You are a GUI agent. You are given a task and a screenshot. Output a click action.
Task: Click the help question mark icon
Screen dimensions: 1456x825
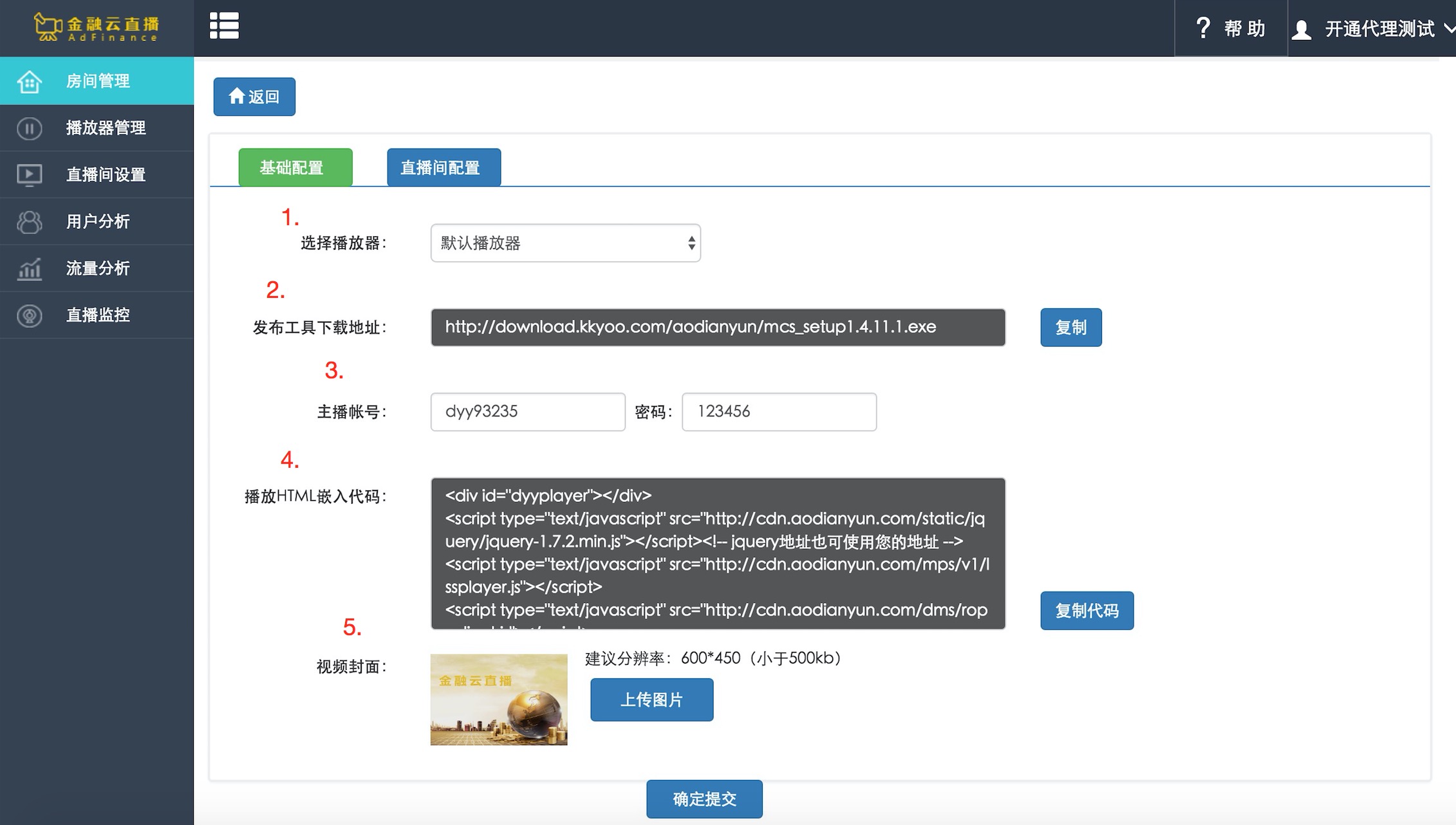pos(1202,28)
